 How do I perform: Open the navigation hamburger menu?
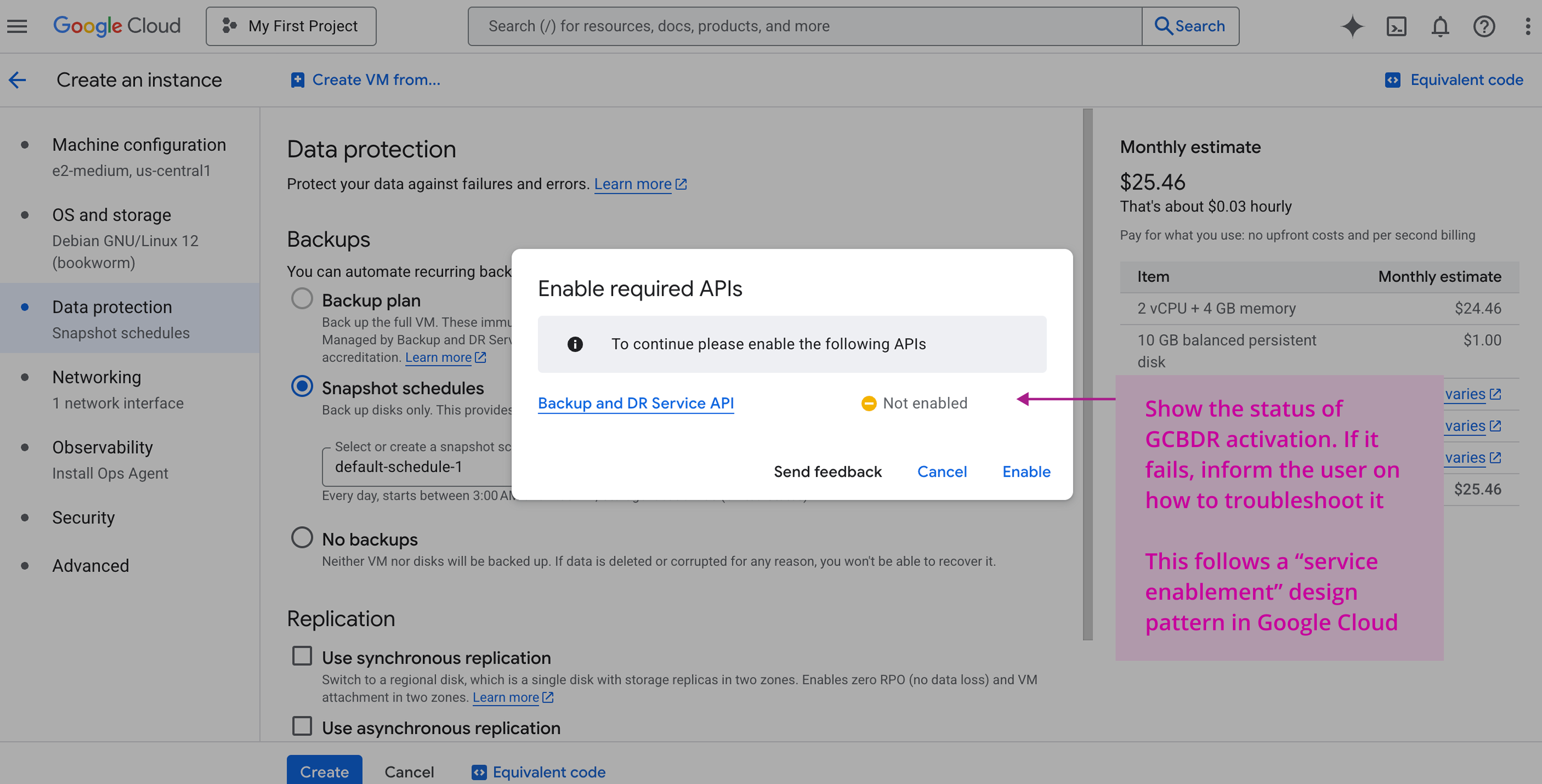17,26
